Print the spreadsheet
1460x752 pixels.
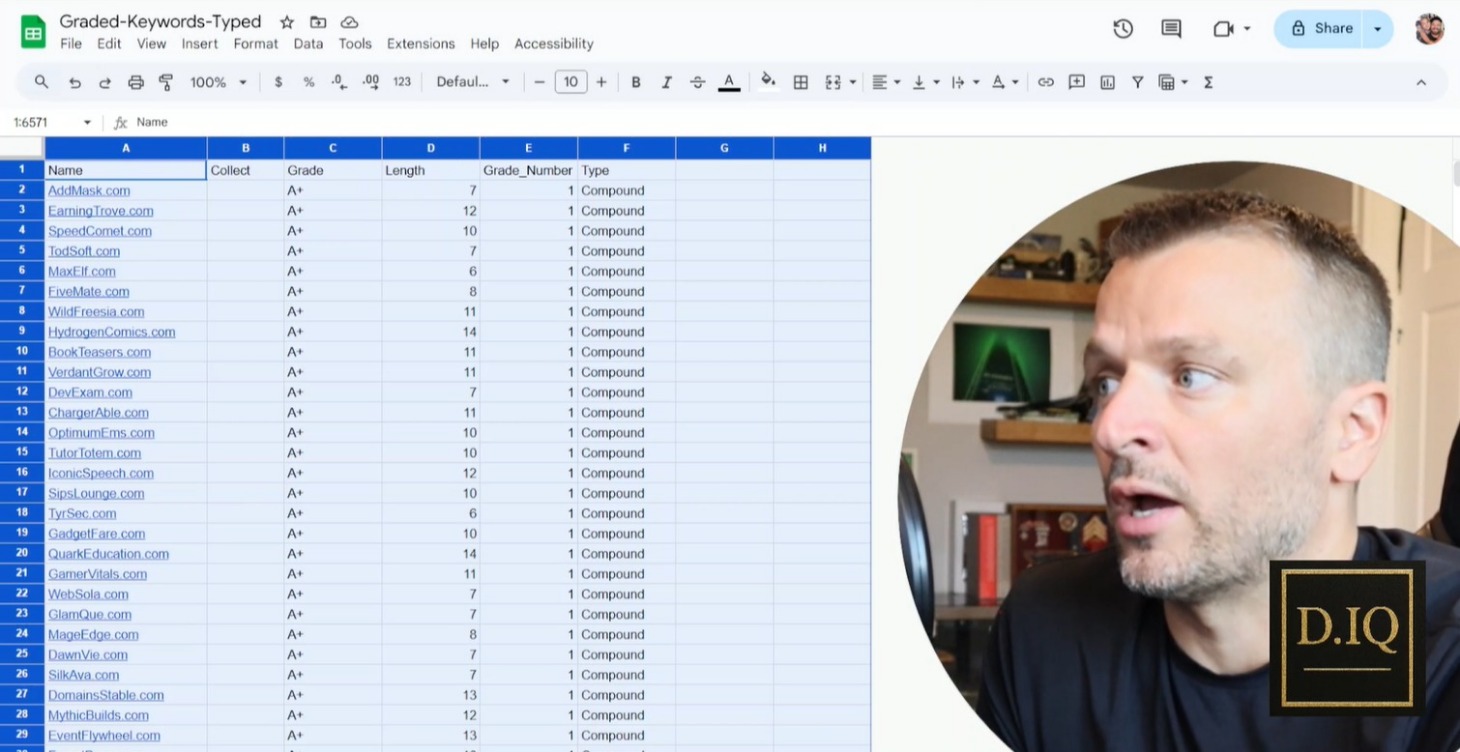[x=136, y=83]
